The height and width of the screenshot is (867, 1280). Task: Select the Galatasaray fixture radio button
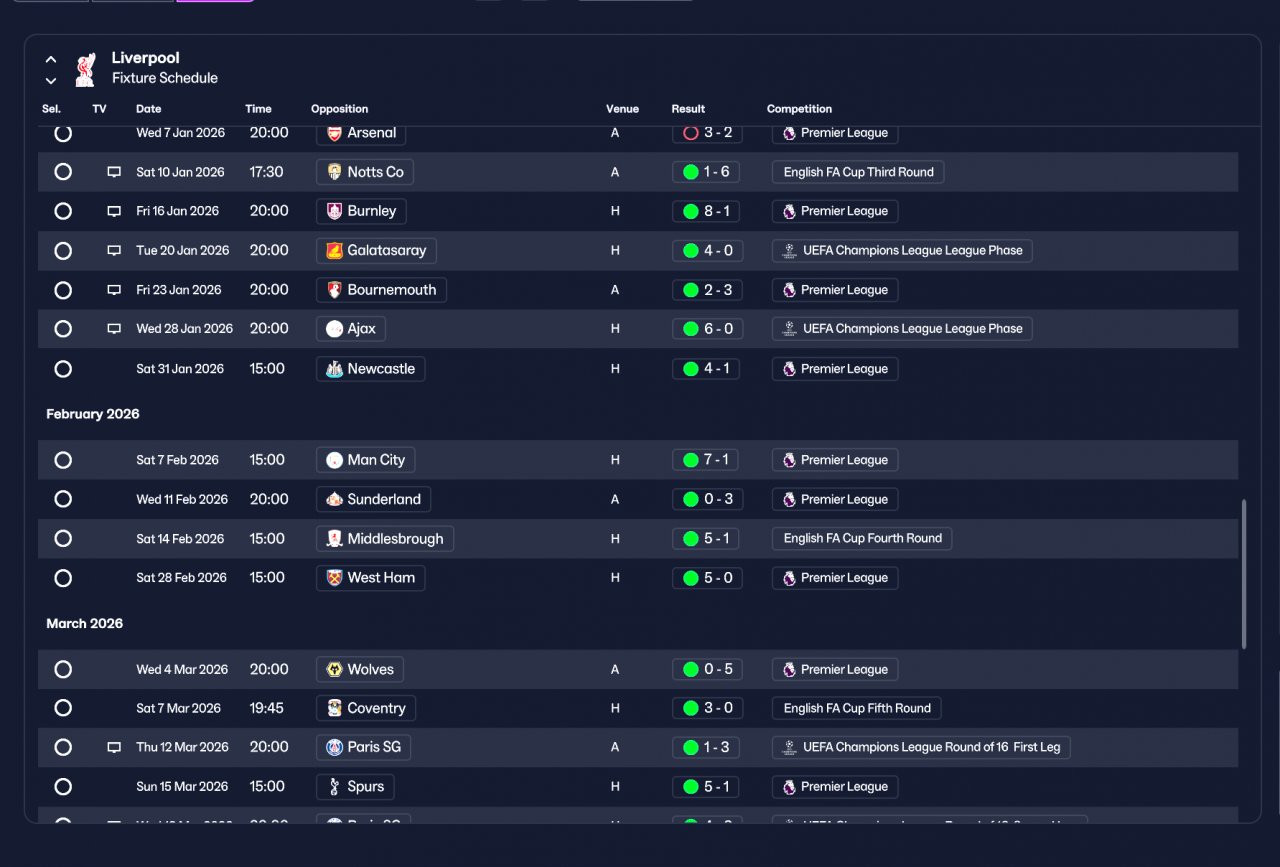click(x=63, y=251)
